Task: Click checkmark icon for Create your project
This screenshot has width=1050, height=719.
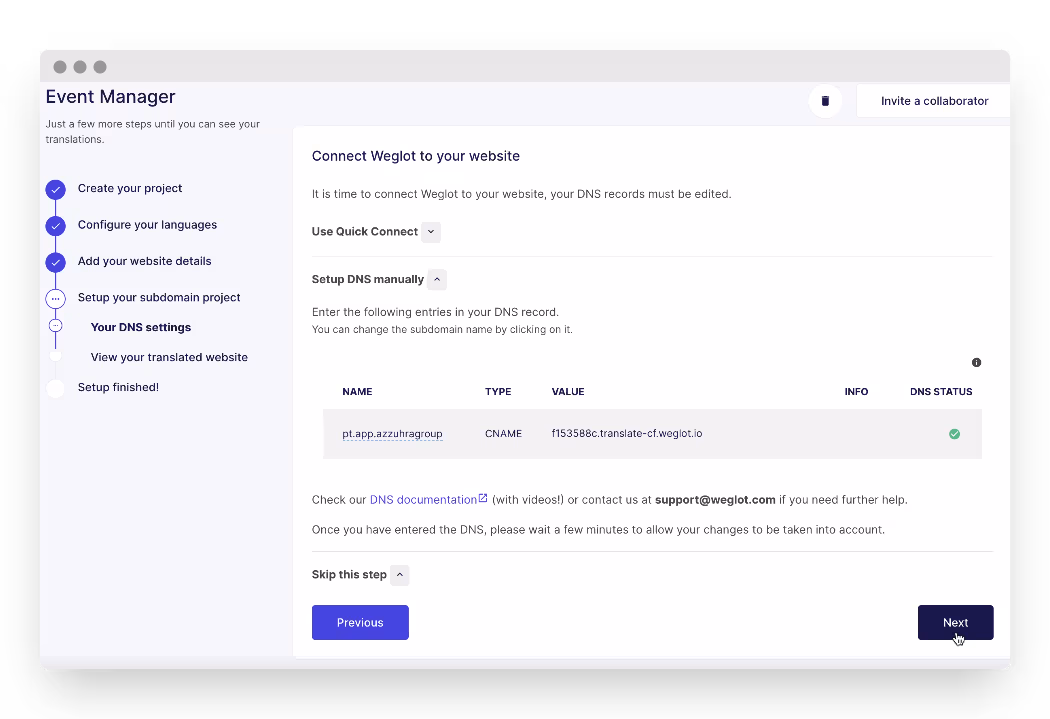Action: pyautogui.click(x=56, y=189)
